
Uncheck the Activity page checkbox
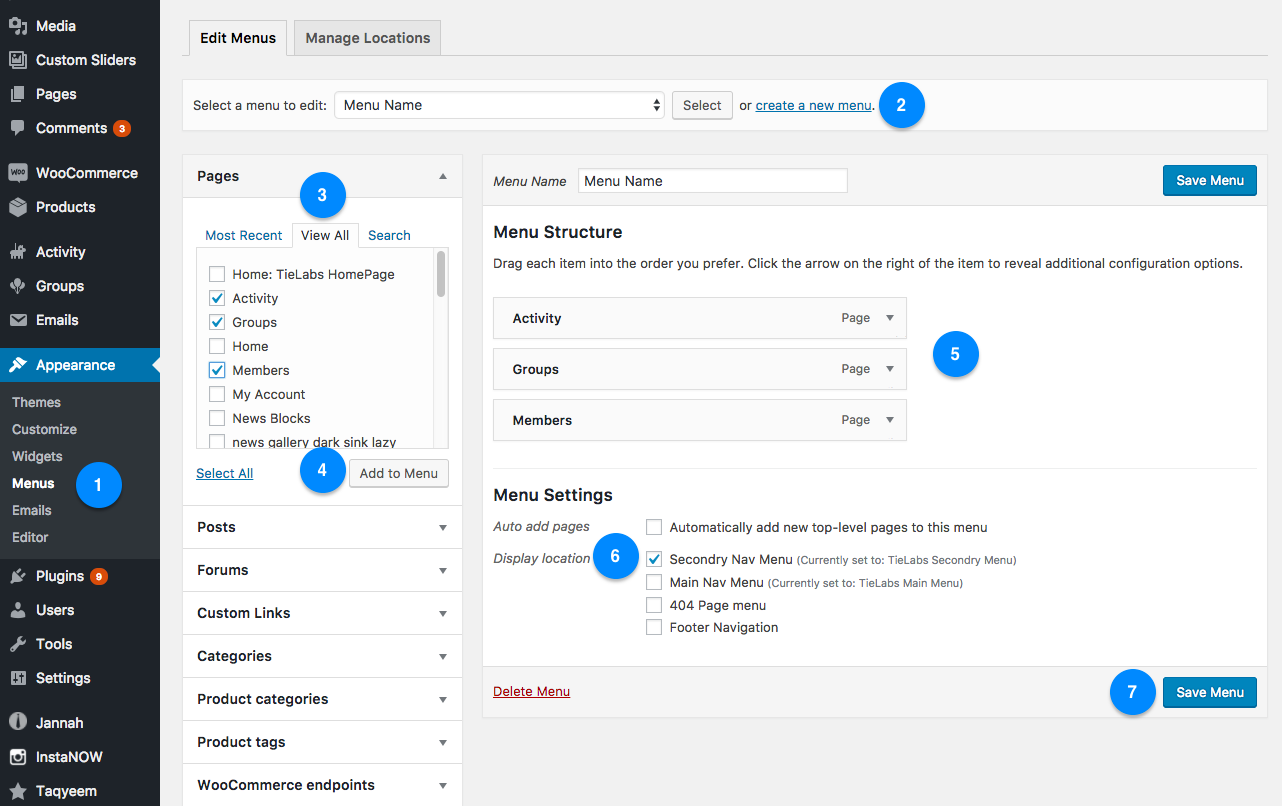[x=216, y=298]
